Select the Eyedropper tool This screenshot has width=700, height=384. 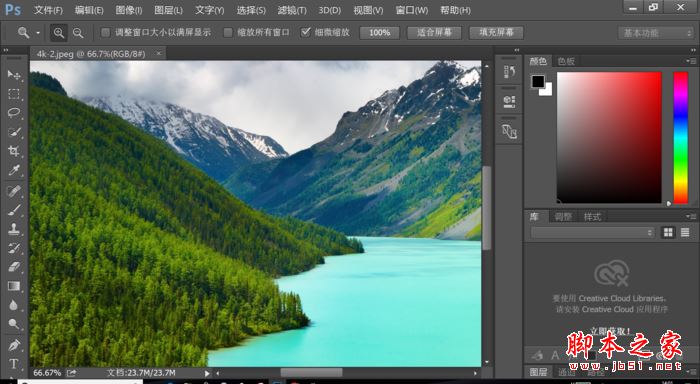[x=14, y=170]
